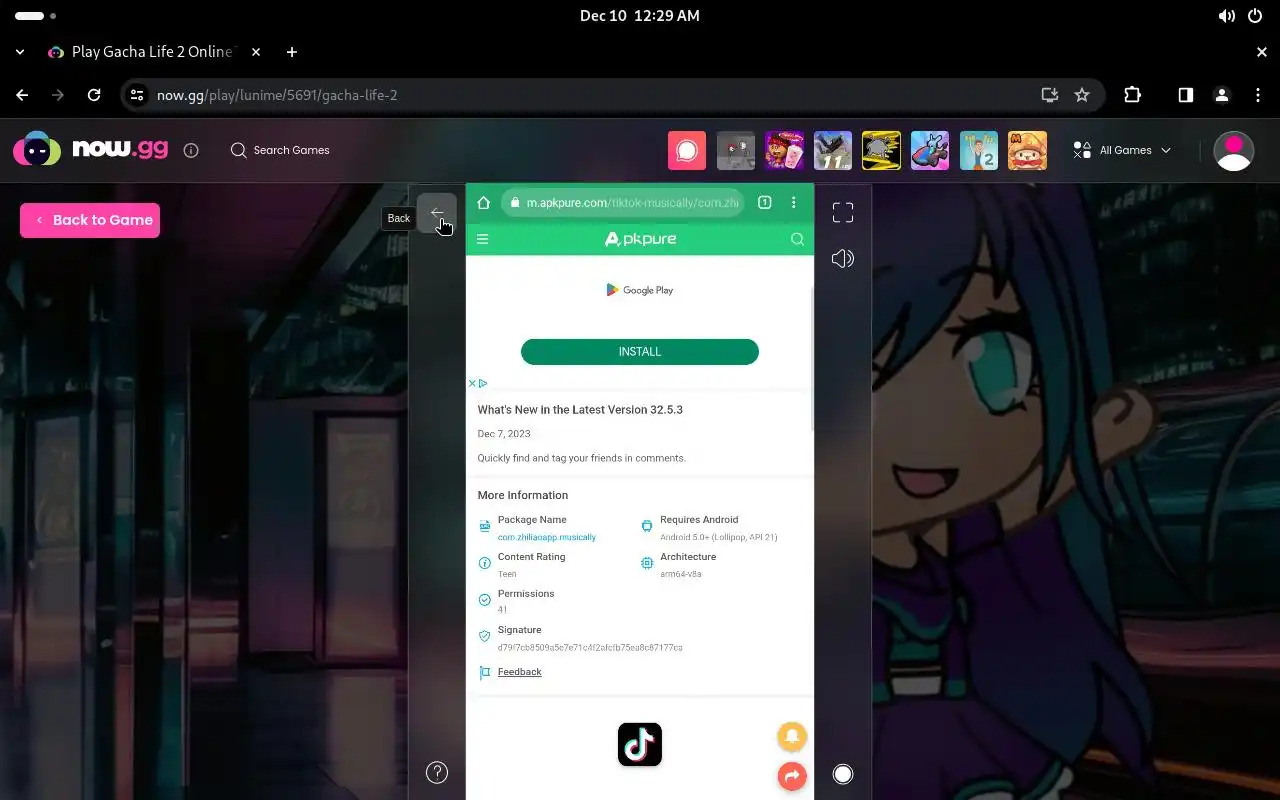Expand the All Games dropdown

(1122, 150)
